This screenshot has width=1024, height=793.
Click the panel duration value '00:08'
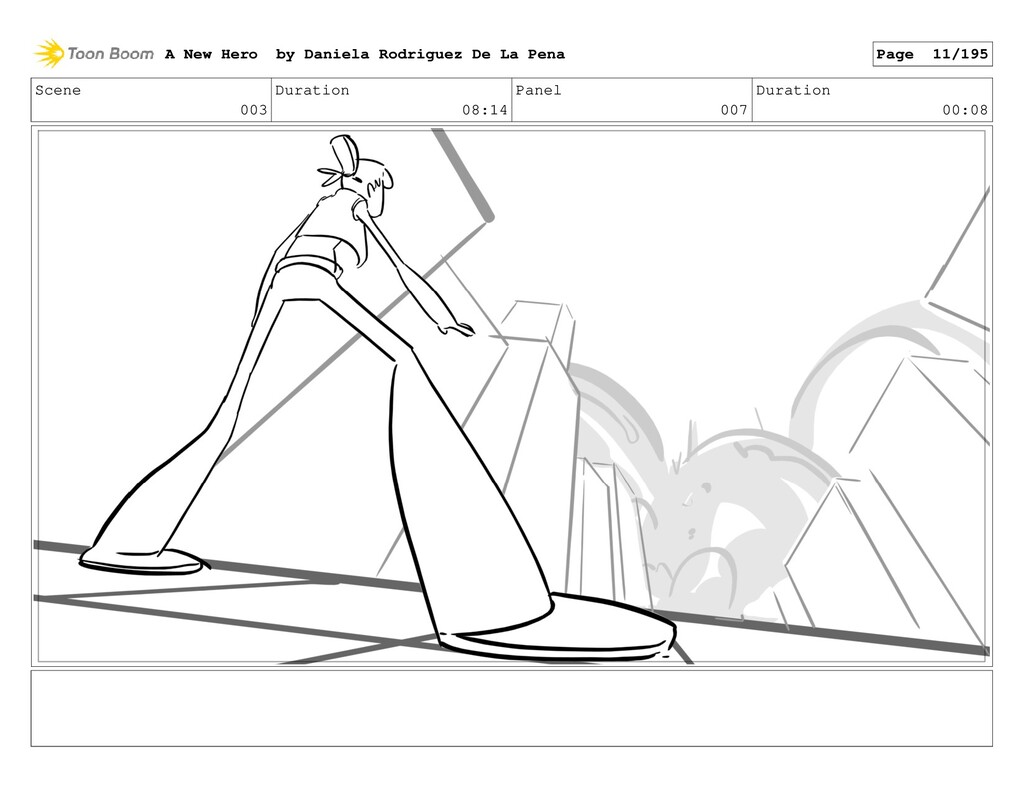(x=965, y=110)
